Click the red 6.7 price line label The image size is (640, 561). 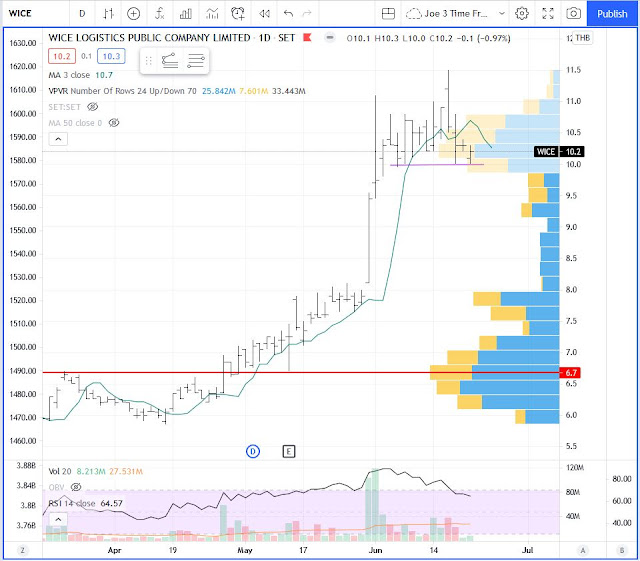pos(570,373)
